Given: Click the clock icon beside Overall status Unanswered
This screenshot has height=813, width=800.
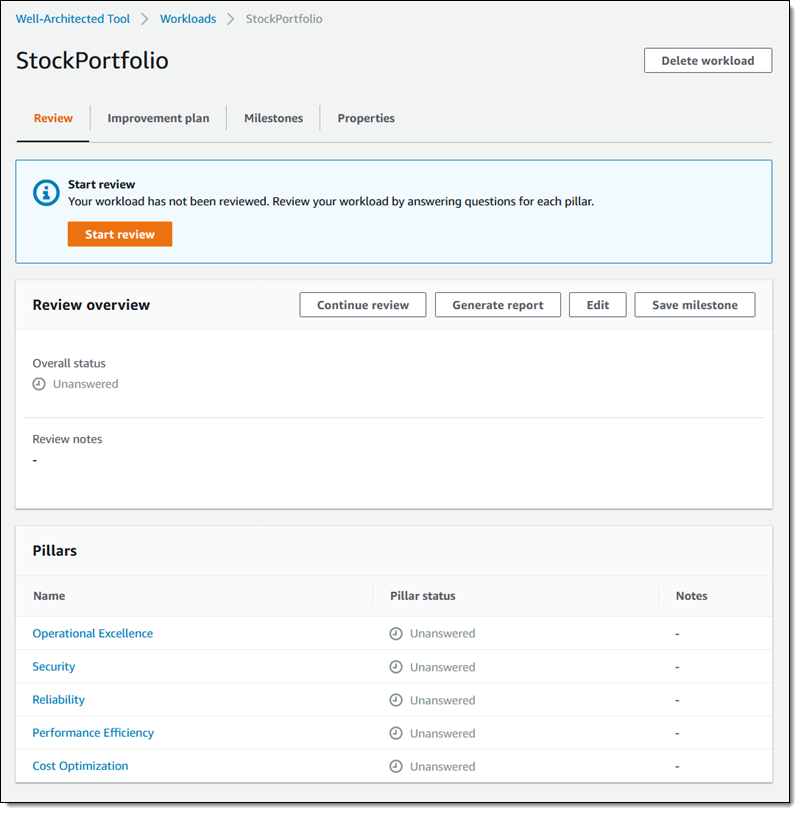Looking at the screenshot, I should click(39, 384).
